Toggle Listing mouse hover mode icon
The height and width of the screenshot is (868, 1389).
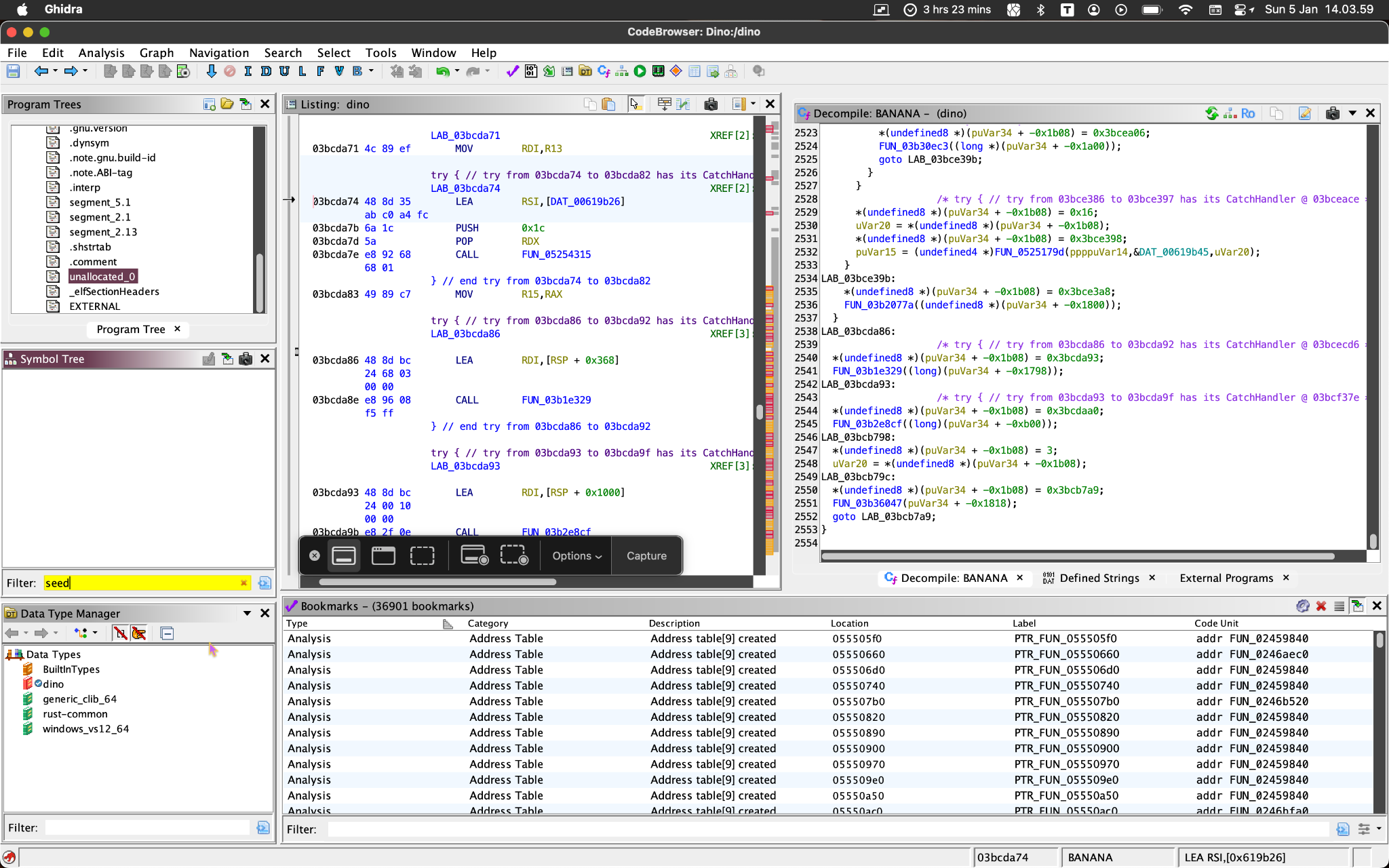click(x=635, y=104)
